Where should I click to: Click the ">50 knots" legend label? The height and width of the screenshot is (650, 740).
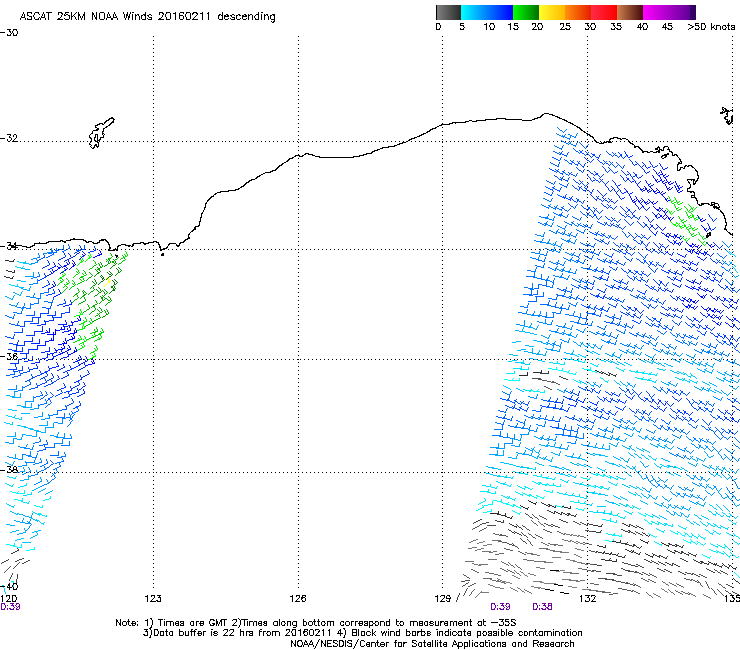[711, 27]
